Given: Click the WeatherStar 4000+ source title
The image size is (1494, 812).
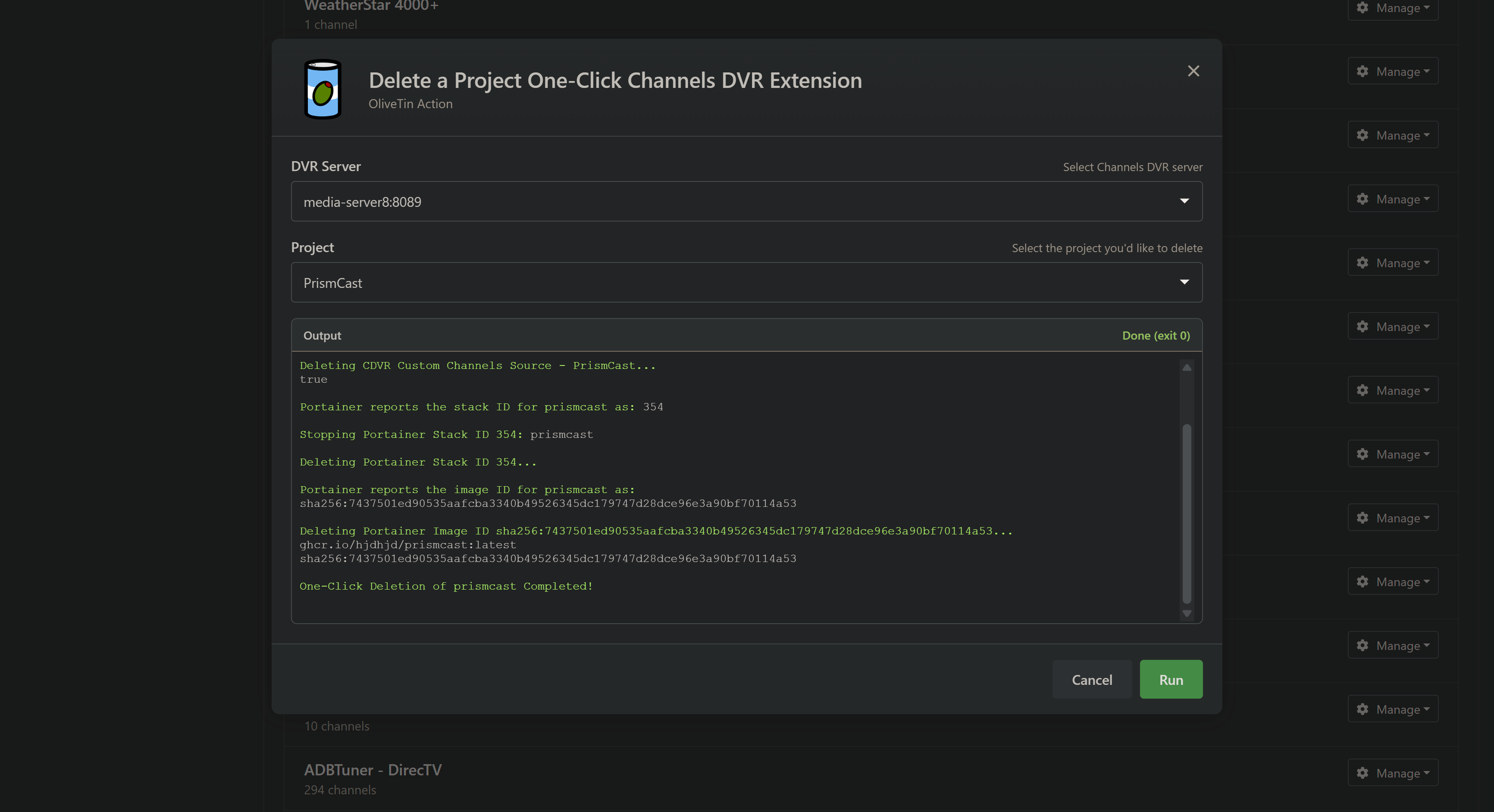Looking at the screenshot, I should (371, 6).
